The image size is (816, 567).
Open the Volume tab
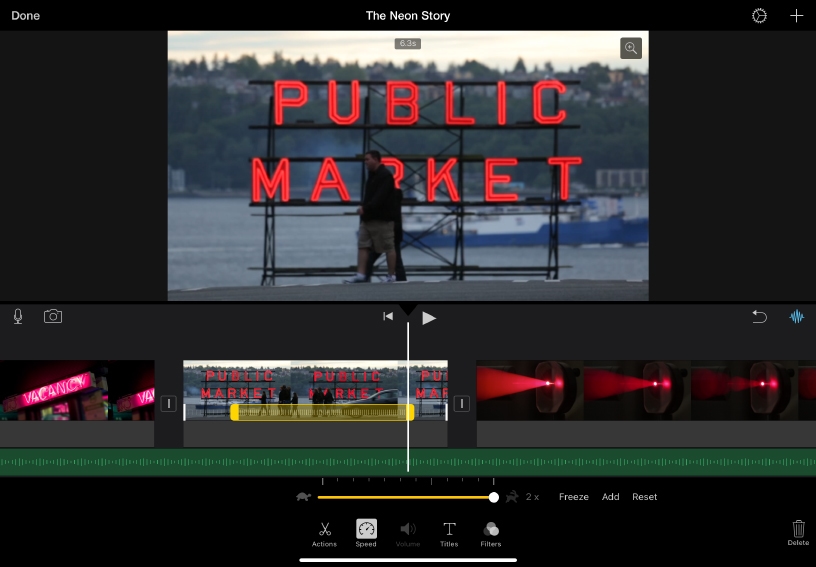(x=408, y=533)
